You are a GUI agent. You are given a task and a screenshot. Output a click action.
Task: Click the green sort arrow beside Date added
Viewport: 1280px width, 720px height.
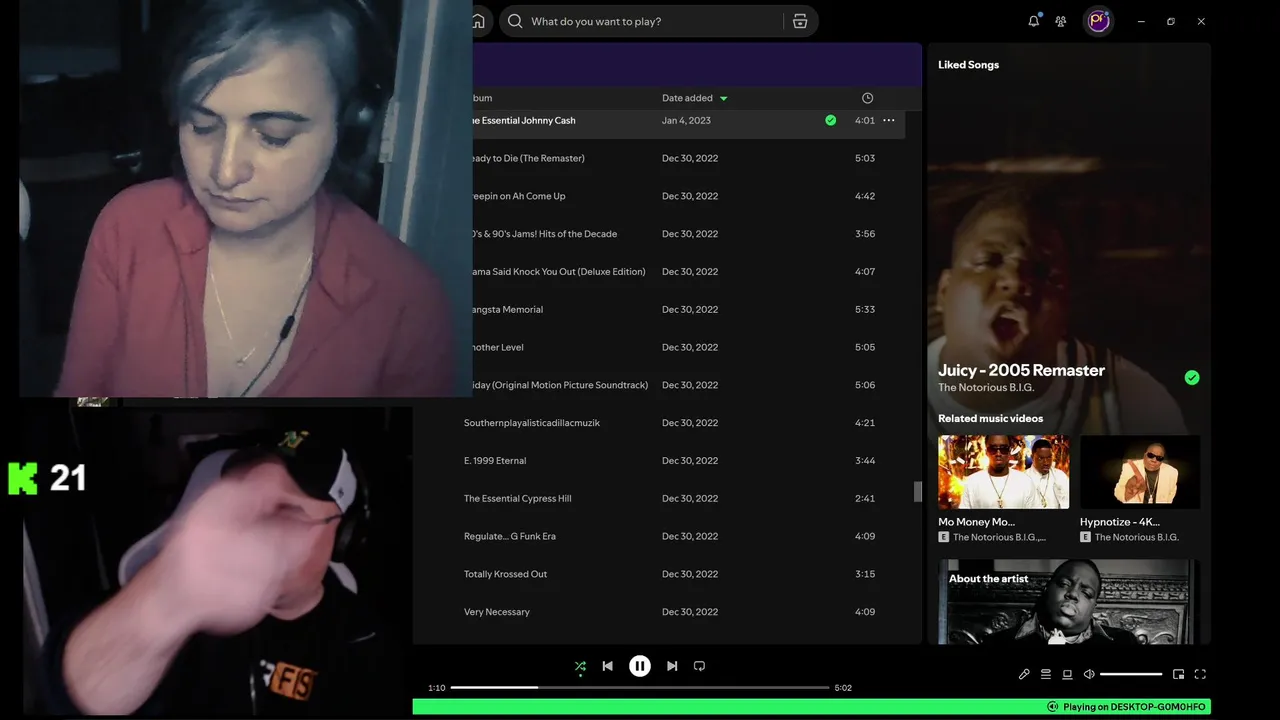click(x=724, y=98)
